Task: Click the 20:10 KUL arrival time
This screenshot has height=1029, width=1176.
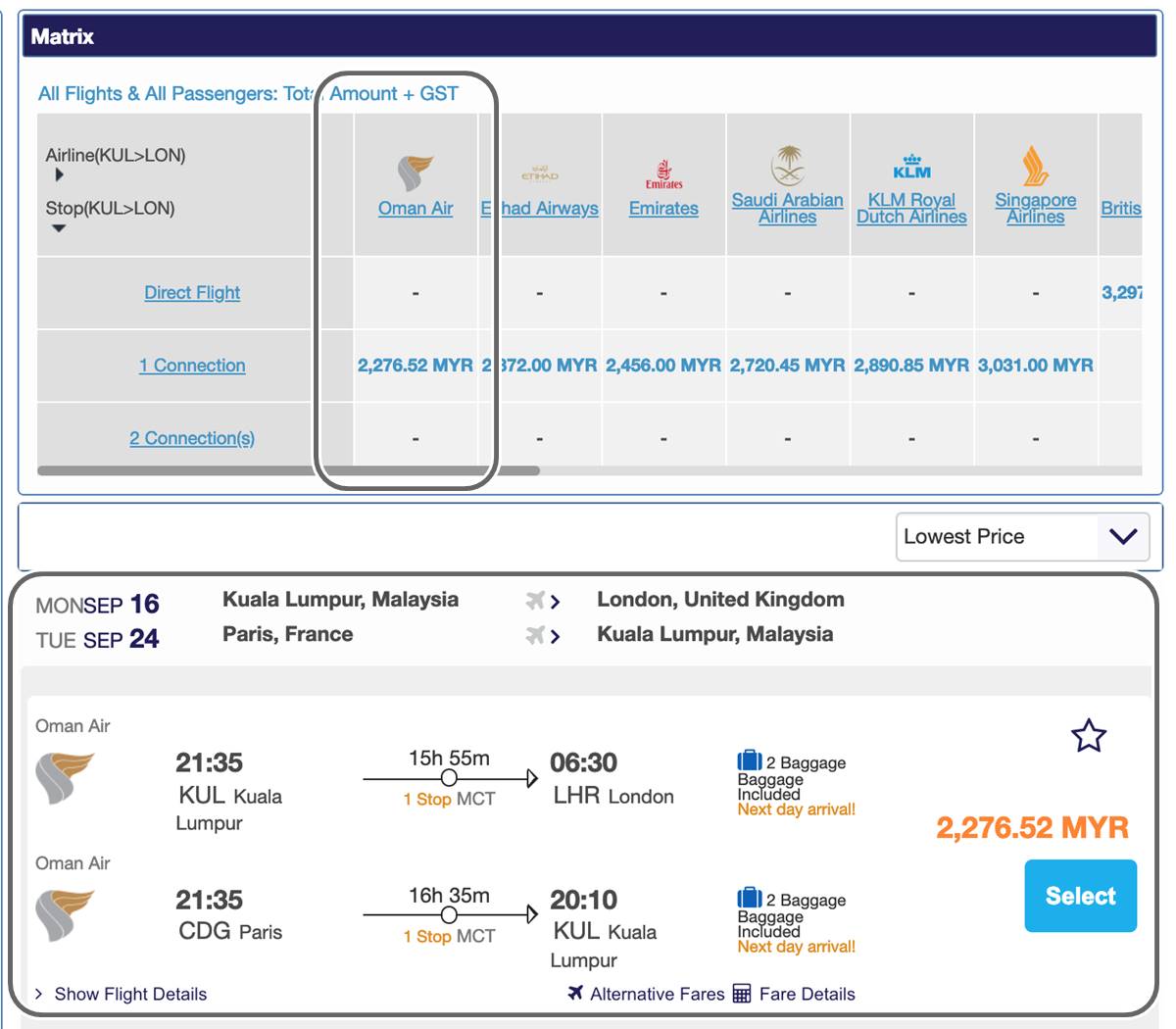Action: (584, 900)
